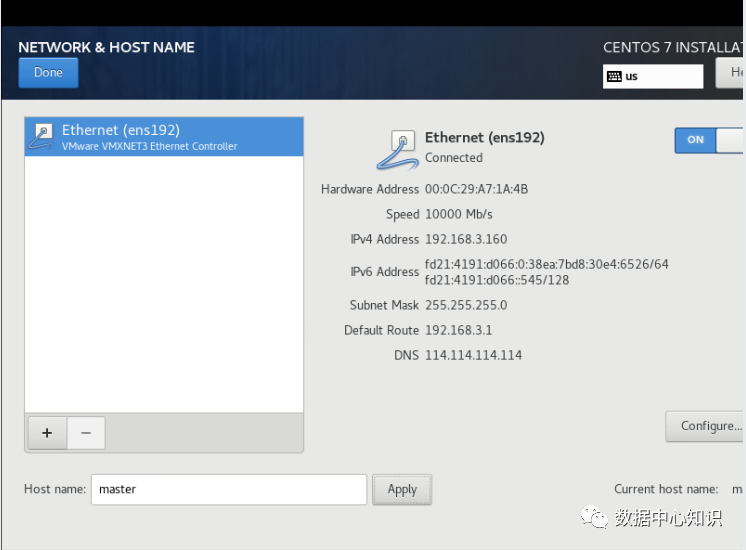Add a new network device with plus
Viewport: 746px width, 550px height.
(47, 433)
